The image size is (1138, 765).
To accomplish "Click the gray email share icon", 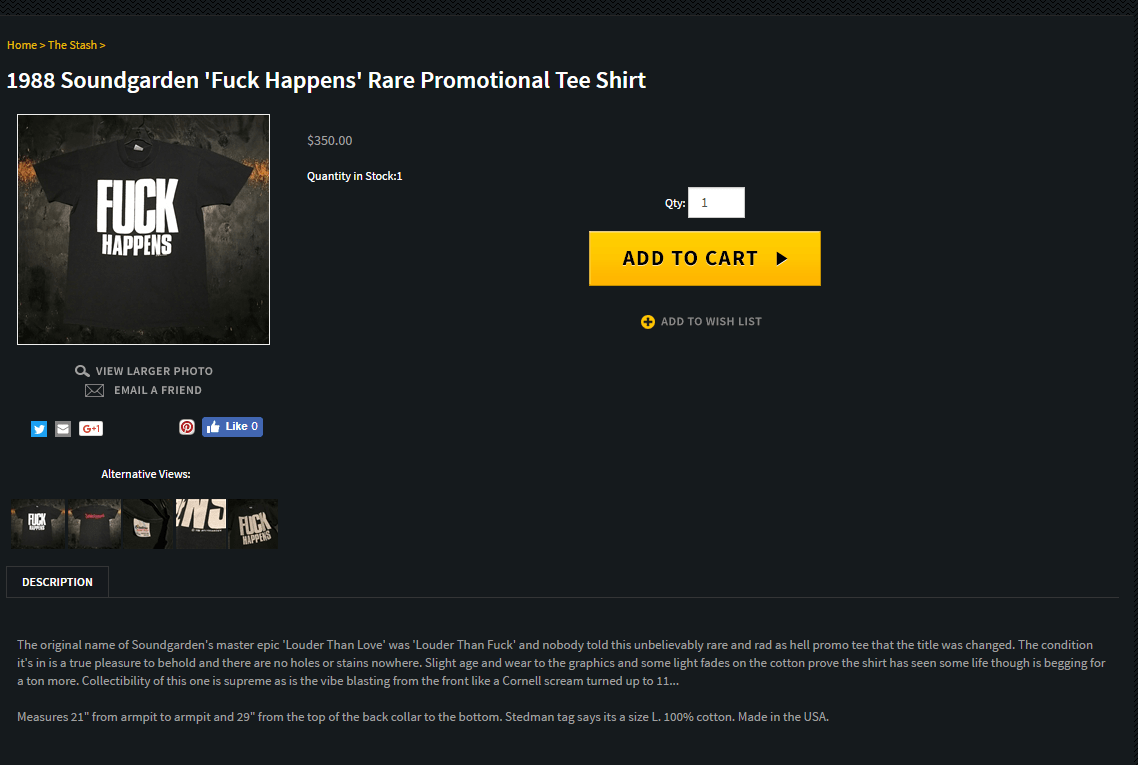I will click(x=63, y=429).
